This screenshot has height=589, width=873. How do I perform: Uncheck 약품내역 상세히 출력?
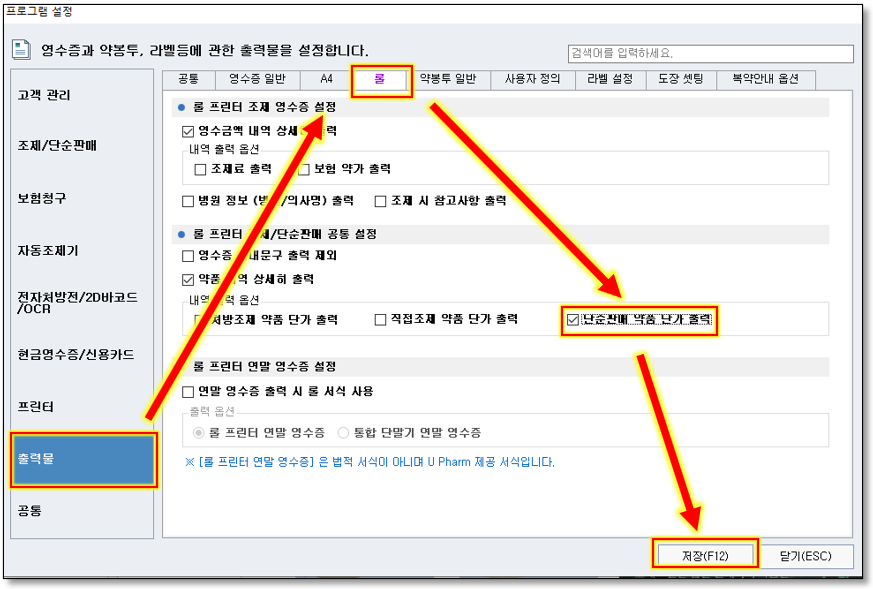pos(188,280)
